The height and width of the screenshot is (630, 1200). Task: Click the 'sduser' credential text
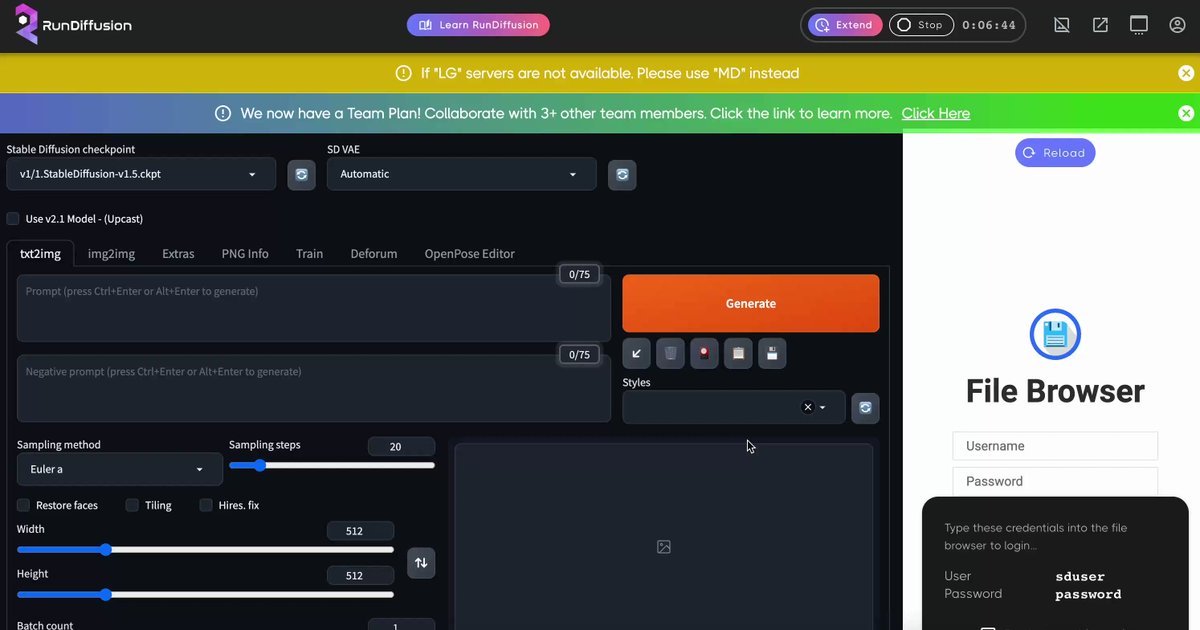point(1080,577)
